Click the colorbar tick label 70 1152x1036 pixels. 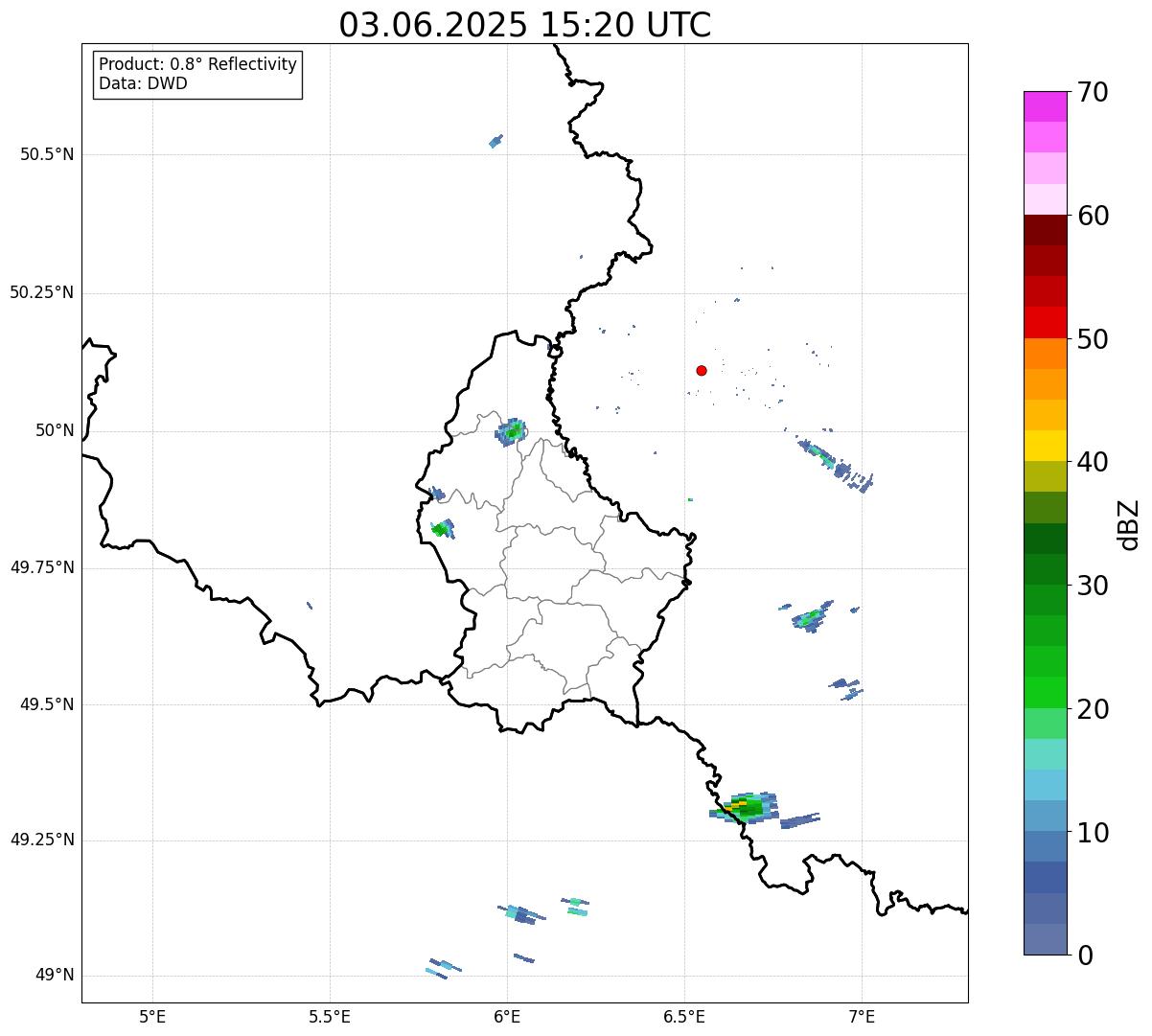coord(1093,92)
